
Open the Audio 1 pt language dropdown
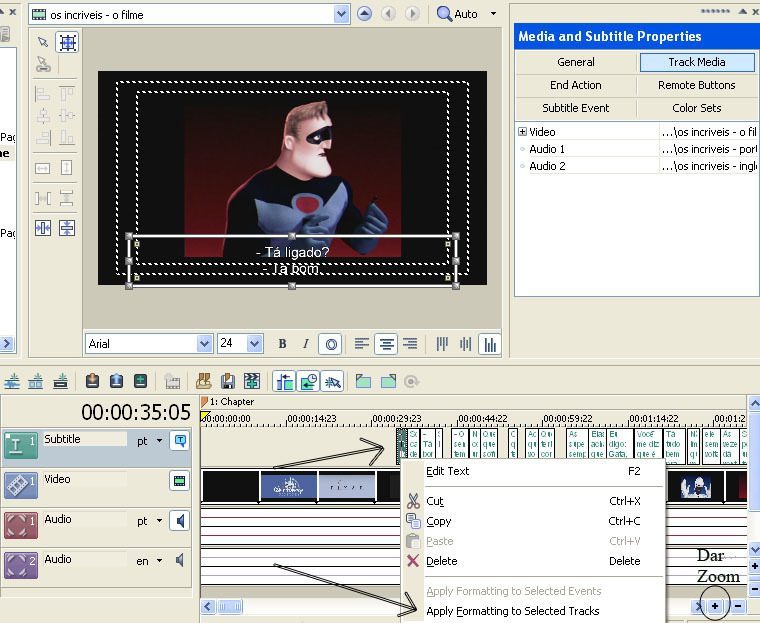159,521
